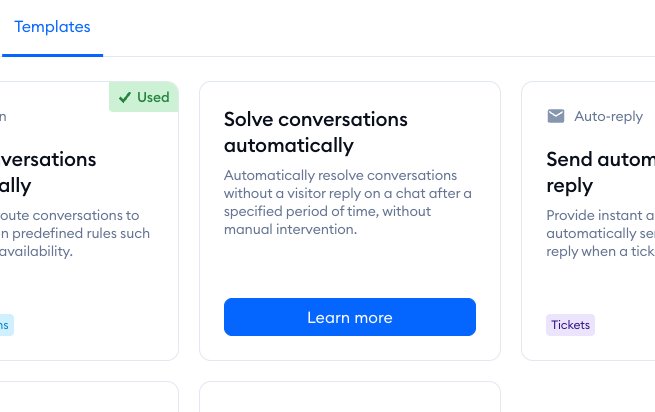Open the Send automatic reply card title
The image size is (655, 412).
(600, 172)
